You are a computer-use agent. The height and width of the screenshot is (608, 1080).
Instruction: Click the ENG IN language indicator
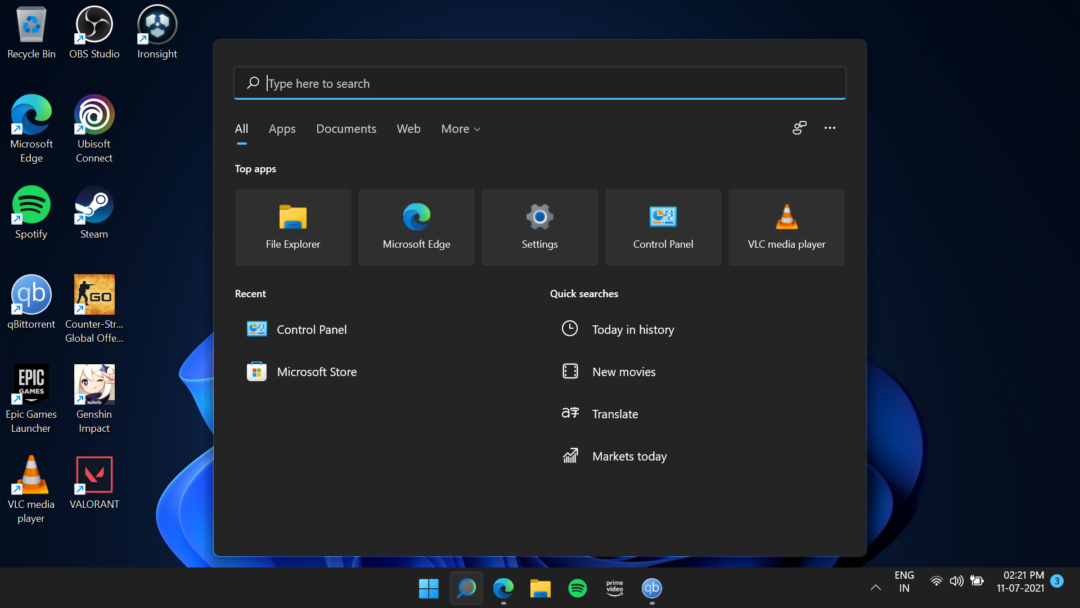pyautogui.click(x=904, y=582)
